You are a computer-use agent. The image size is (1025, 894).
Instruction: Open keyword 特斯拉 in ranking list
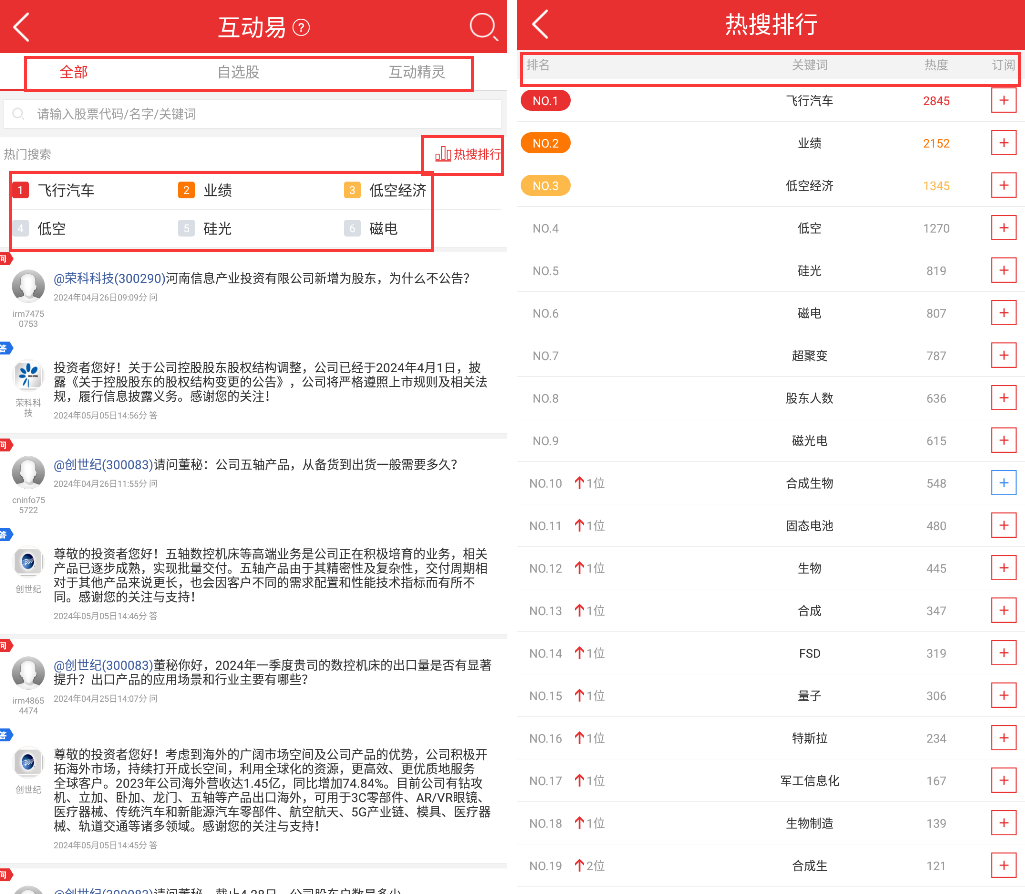tap(809, 738)
